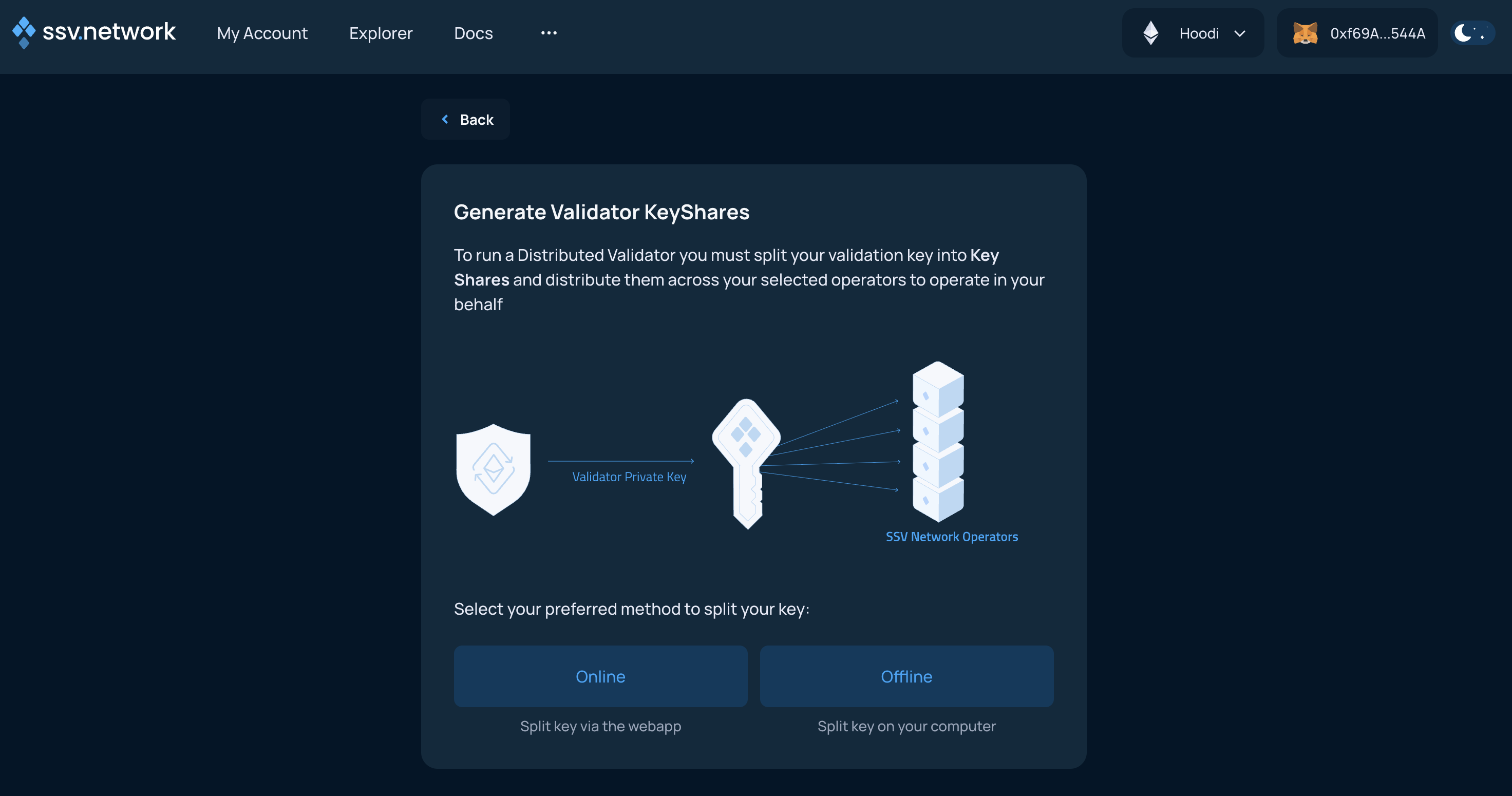Click the chevron next to Hoodi
The image size is (1512, 796).
click(x=1240, y=33)
